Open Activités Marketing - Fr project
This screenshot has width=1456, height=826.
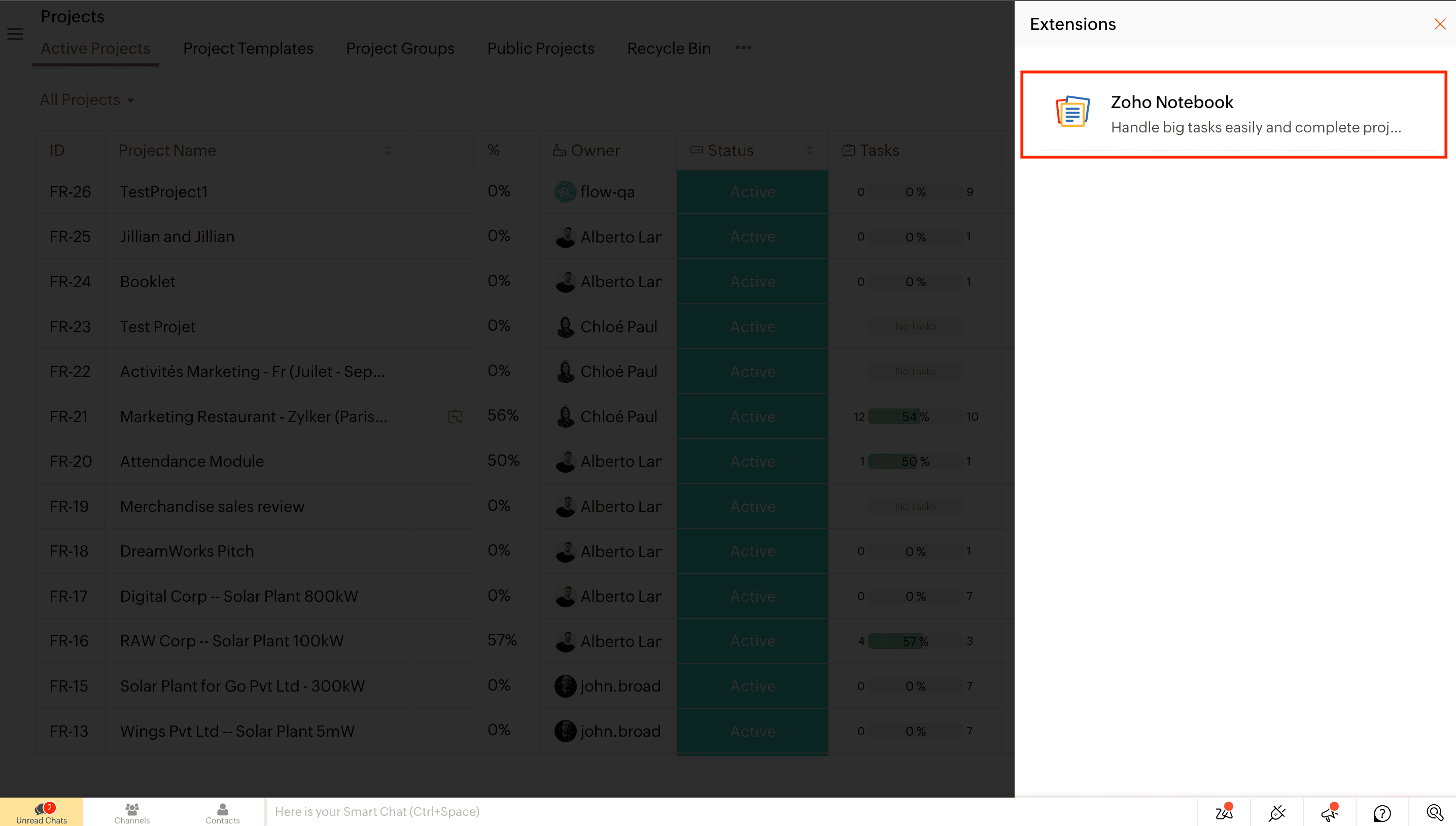tap(253, 371)
